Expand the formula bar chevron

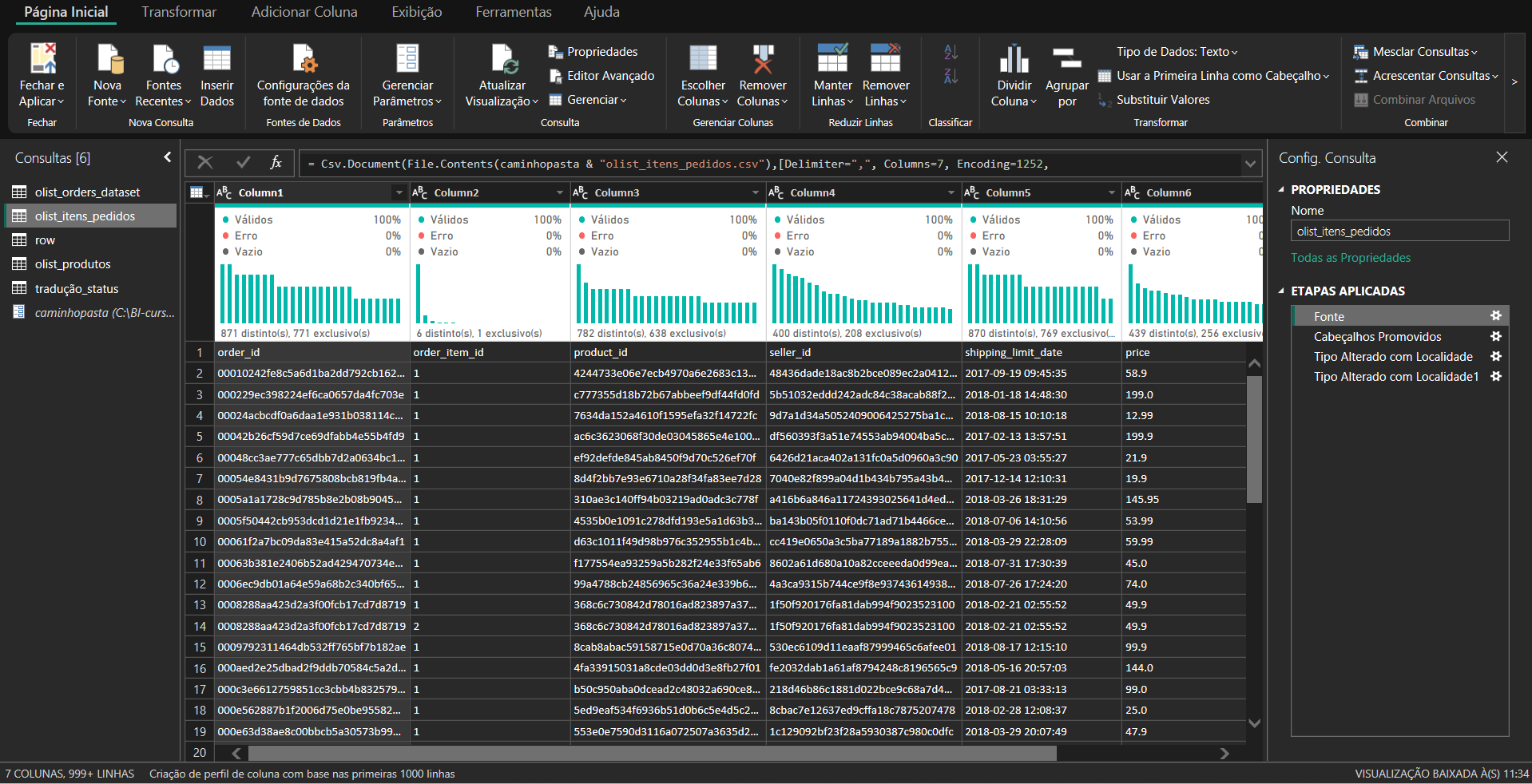click(x=1249, y=164)
